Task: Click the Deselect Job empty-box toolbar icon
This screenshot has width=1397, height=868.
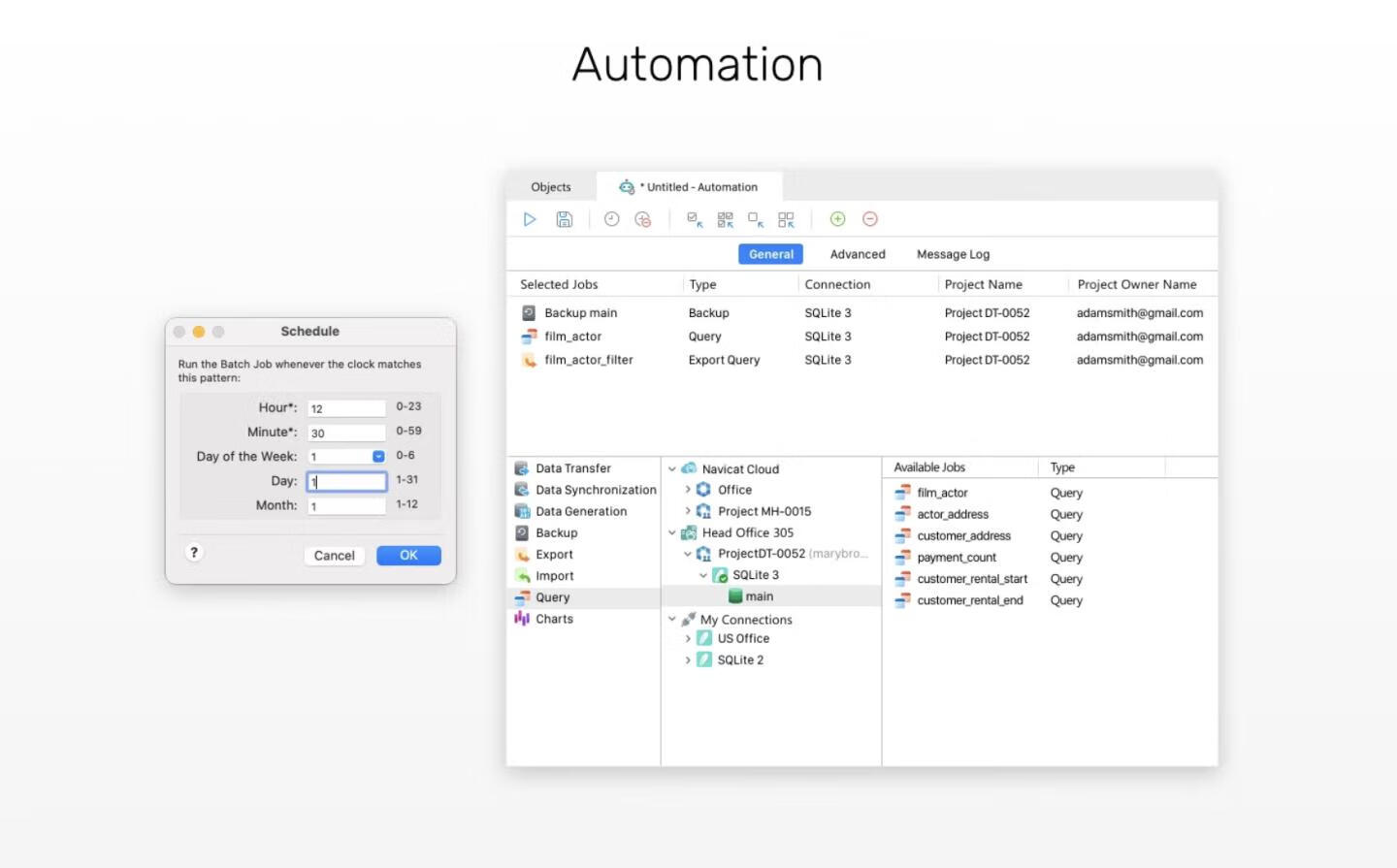Action: [756, 219]
